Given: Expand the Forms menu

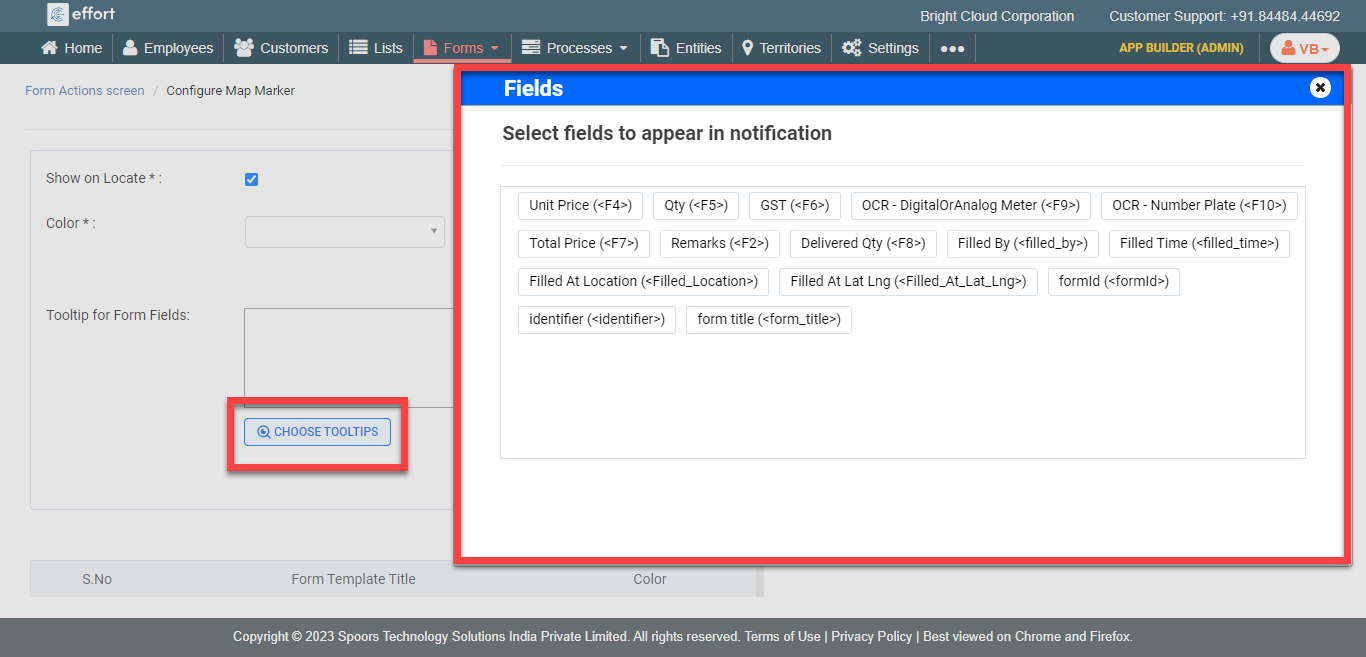Looking at the screenshot, I should point(462,48).
